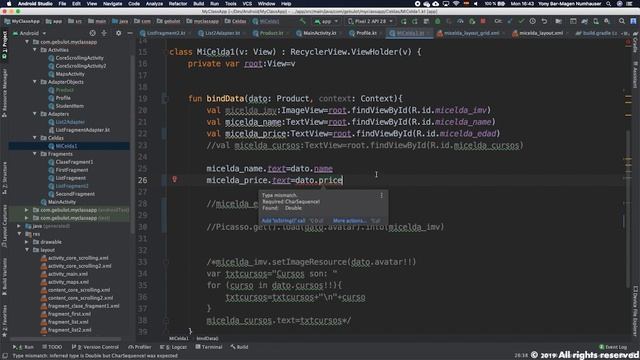Click More actions... link in popup

pos(349,220)
